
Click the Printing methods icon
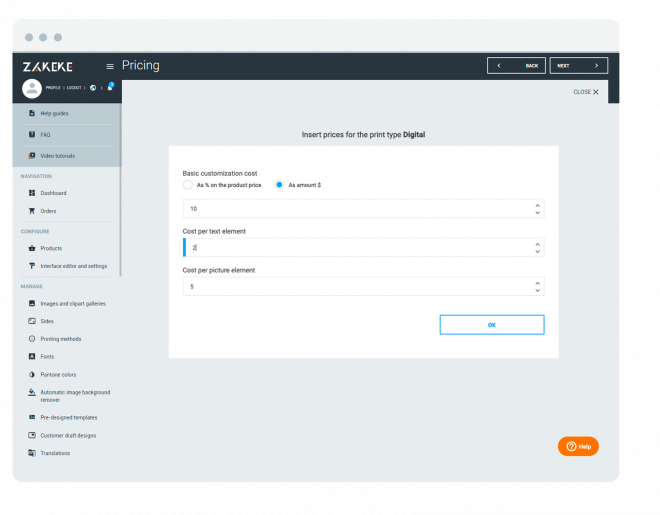click(32, 338)
